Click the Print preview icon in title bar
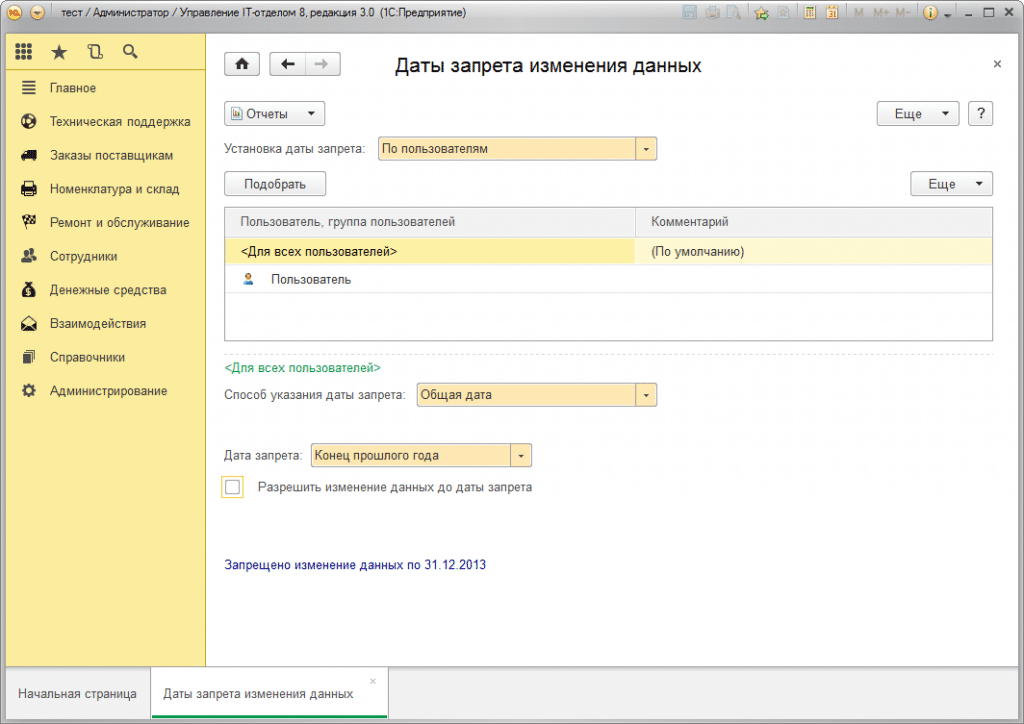 point(734,12)
